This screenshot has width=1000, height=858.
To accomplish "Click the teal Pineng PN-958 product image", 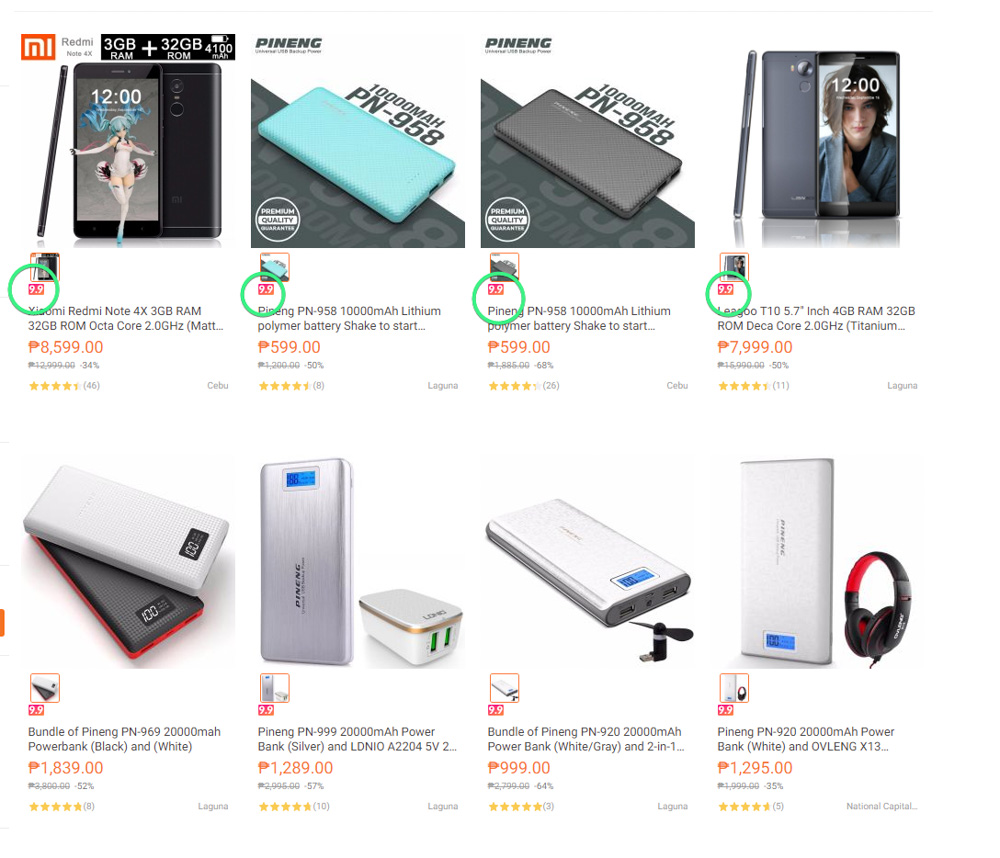I will [x=358, y=141].
